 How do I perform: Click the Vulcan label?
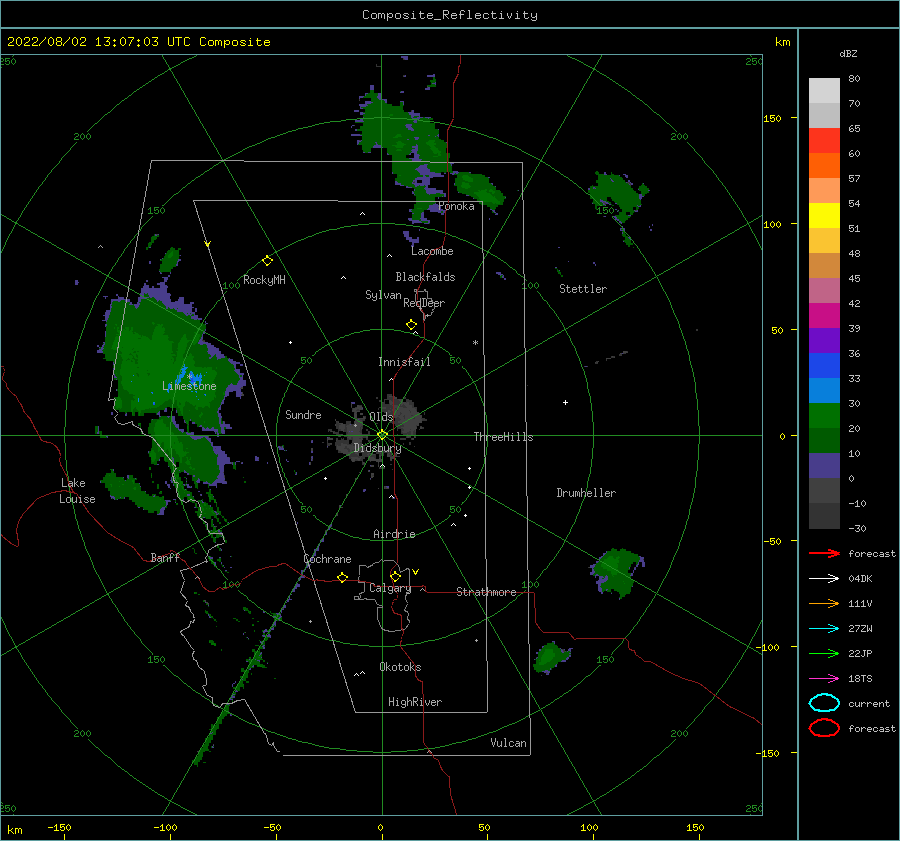coord(509,743)
